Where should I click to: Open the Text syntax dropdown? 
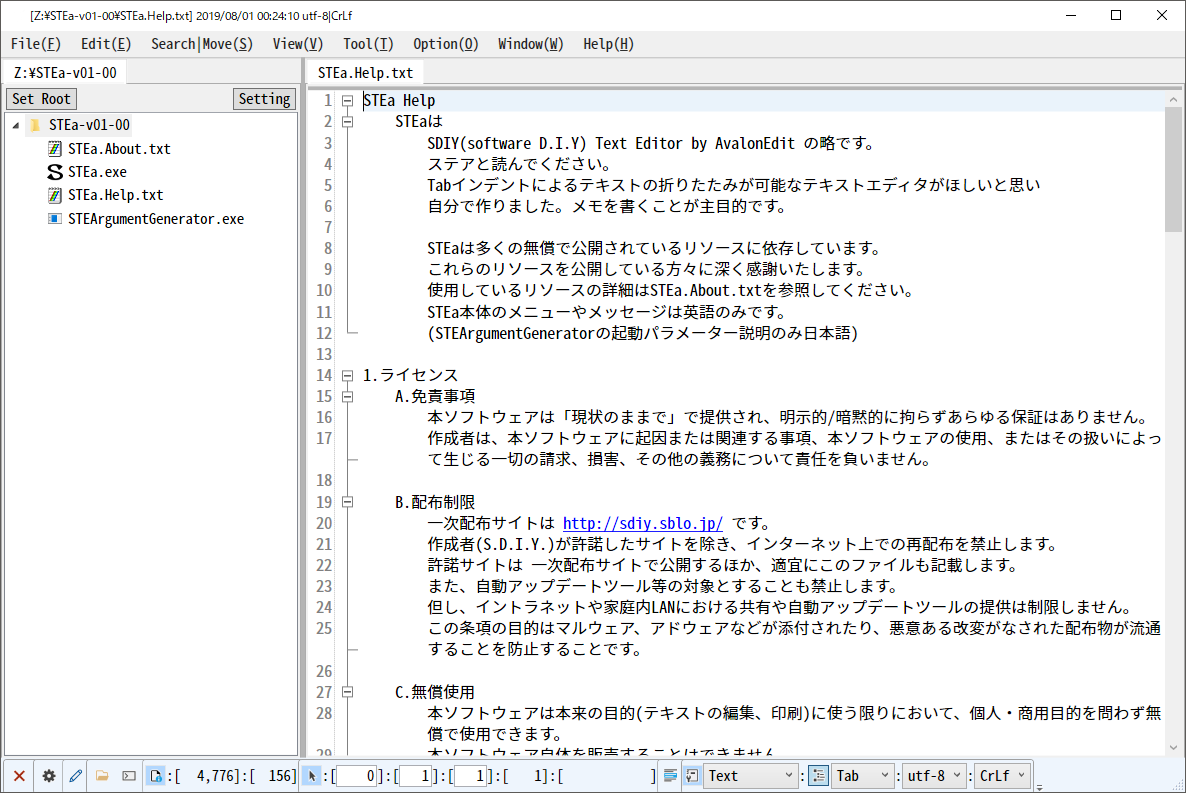pyautogui.click(x=750, y=776)
